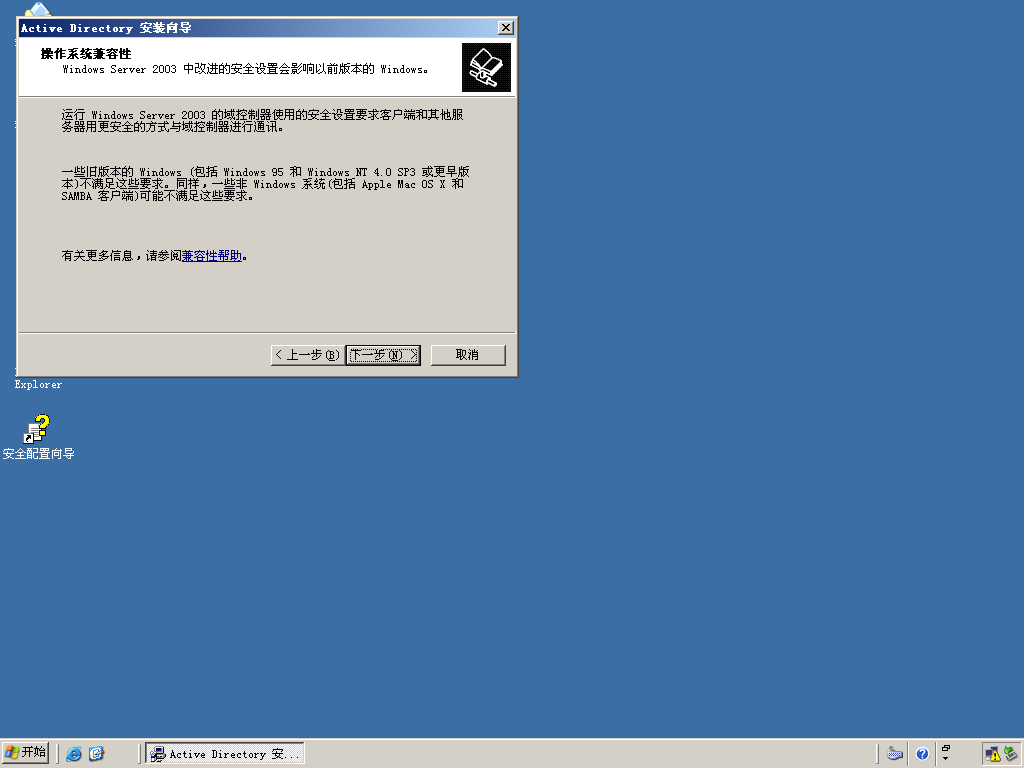1024x768 pixels.
Task: Click the network warning tray icon
Action: point(993,754)
